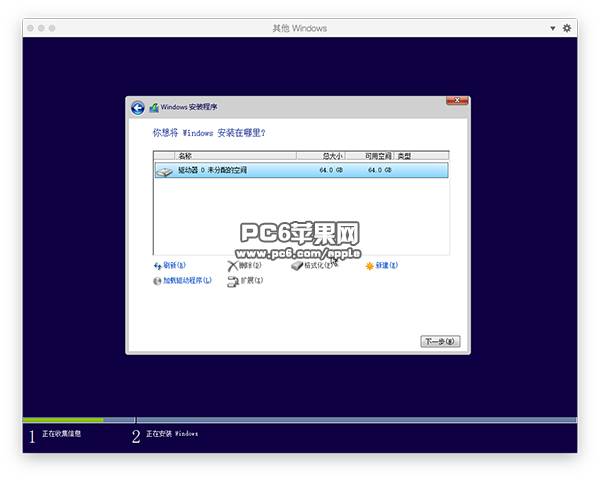The image size is (600, 480).
Task: Open the VM window settings gear
Action: [567, 28]
